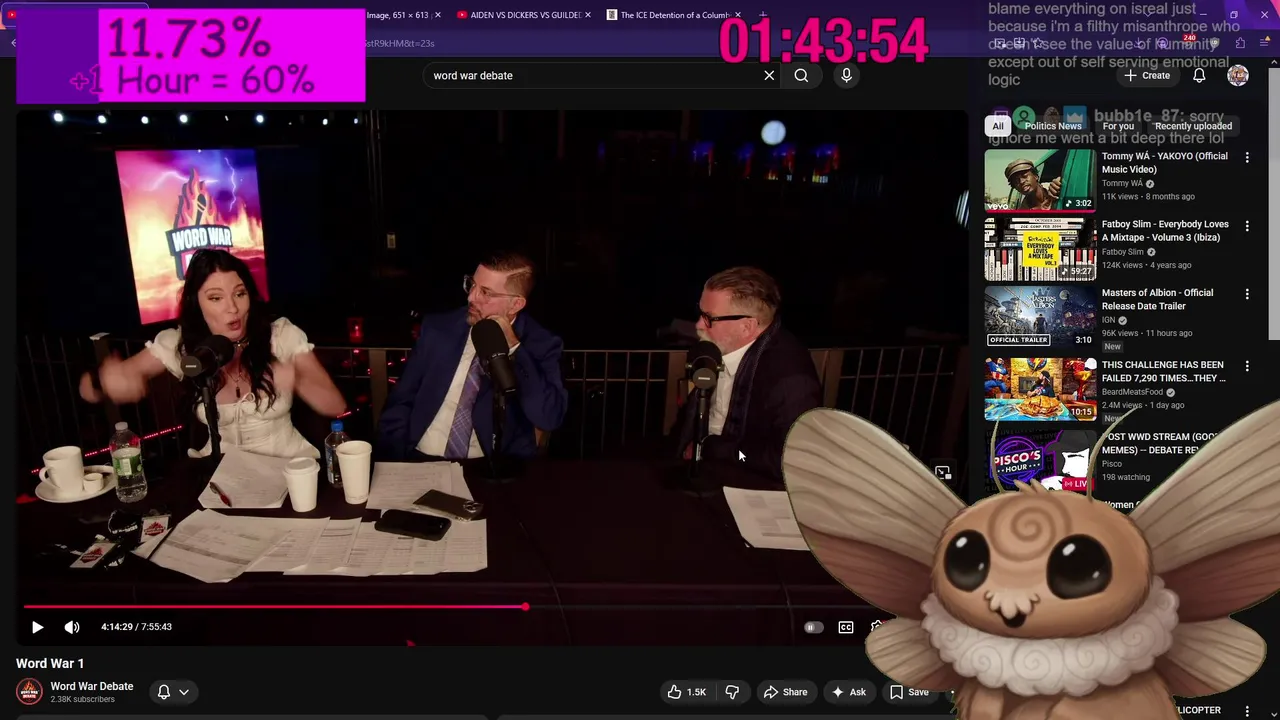
Task: Start voice search with the microphone
Action: [x=846, y=75]
